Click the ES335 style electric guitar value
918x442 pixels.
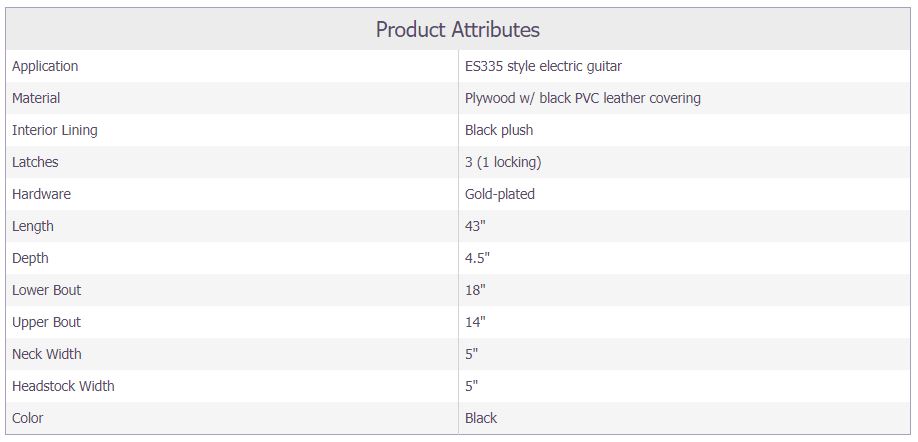pyautogui.click(x=543, y=66)
